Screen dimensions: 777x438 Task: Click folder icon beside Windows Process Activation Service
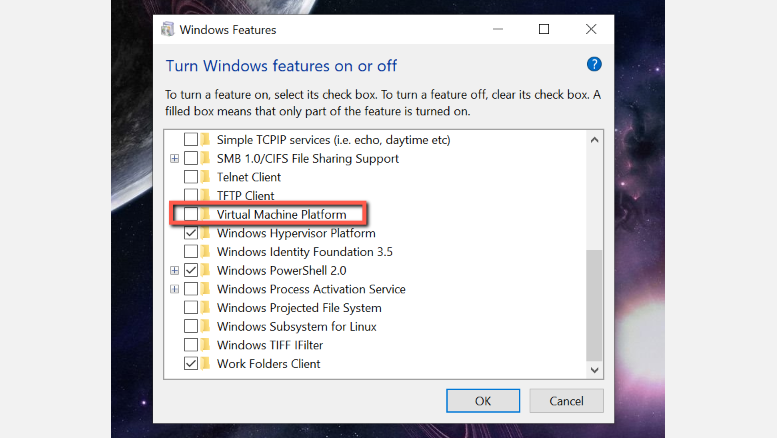click(205, 289)
